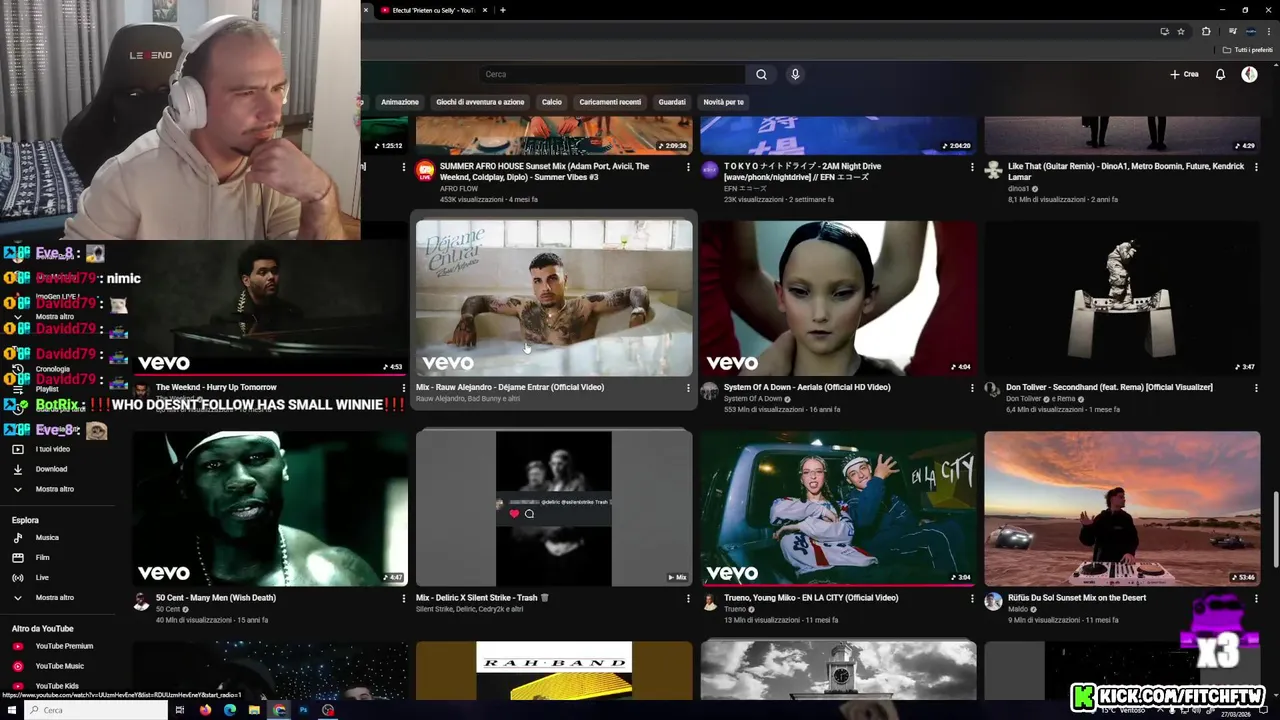Image resolution: width=1280 pixels, height=720 pixels.
Task: Filter by the Guardati chip
Action: pyautogui.click(x=672, y=102)
